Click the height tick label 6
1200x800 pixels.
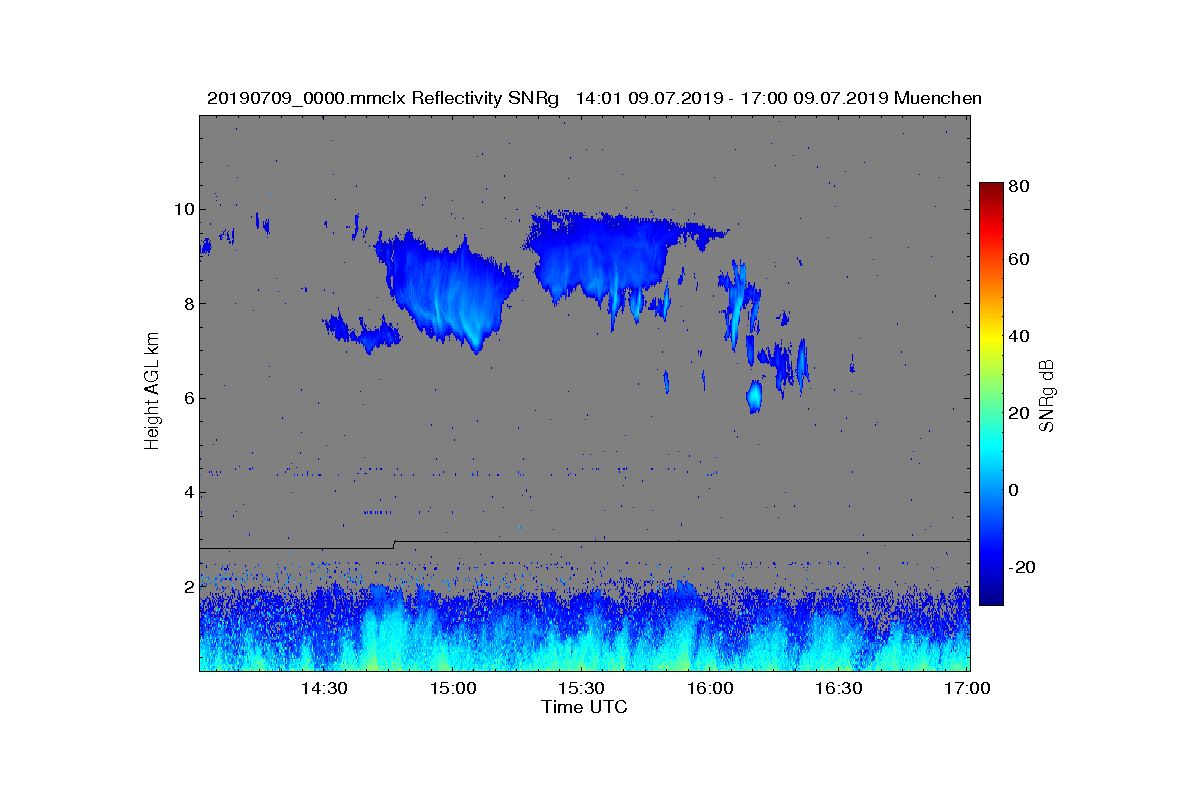coord(188,398)
